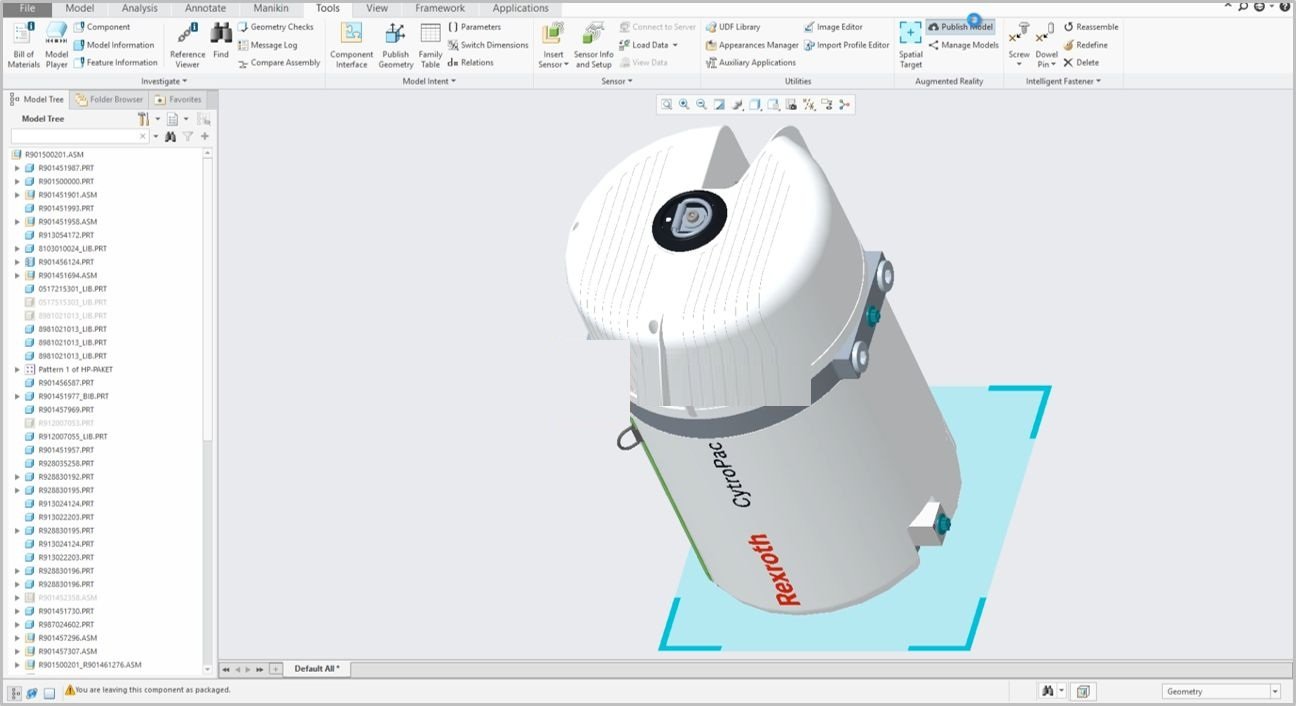The width and height of the screenshot is (1296, 706).
Task: Click the model tree vertical scrollbar
Action: point(208,300)
